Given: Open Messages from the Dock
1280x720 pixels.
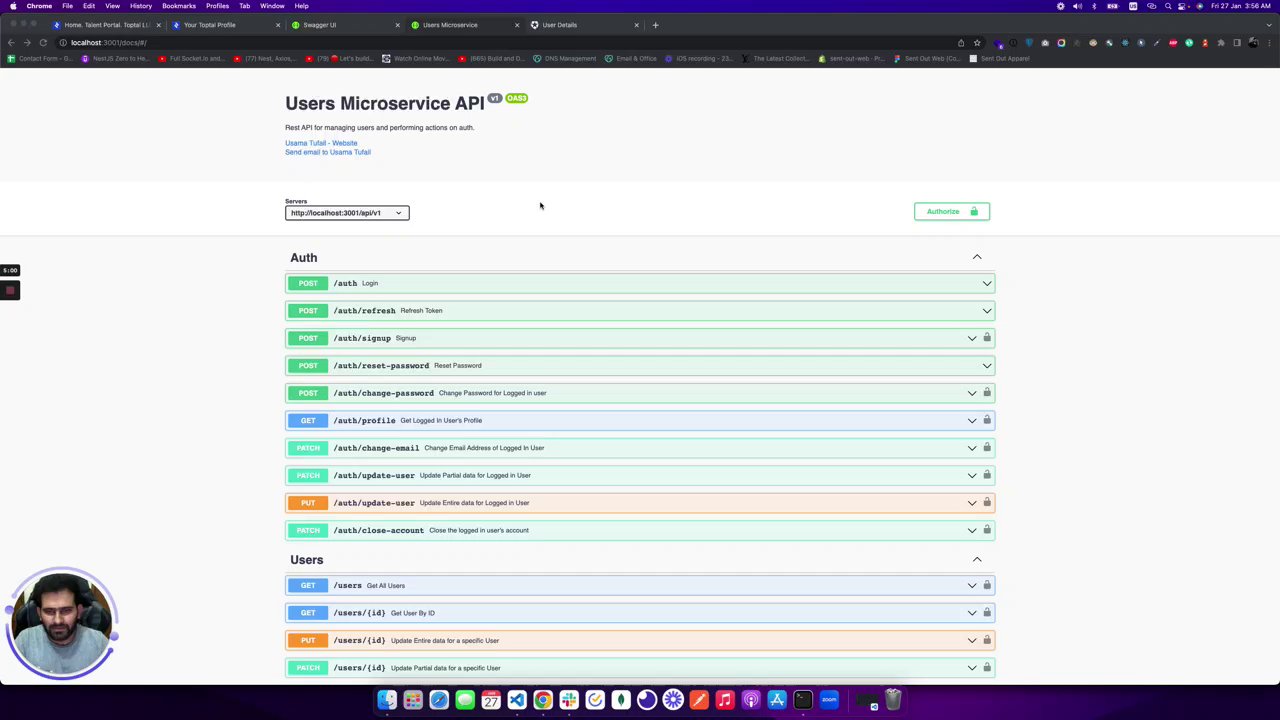Looking at the screenshot, I should (x=465, y=700).
